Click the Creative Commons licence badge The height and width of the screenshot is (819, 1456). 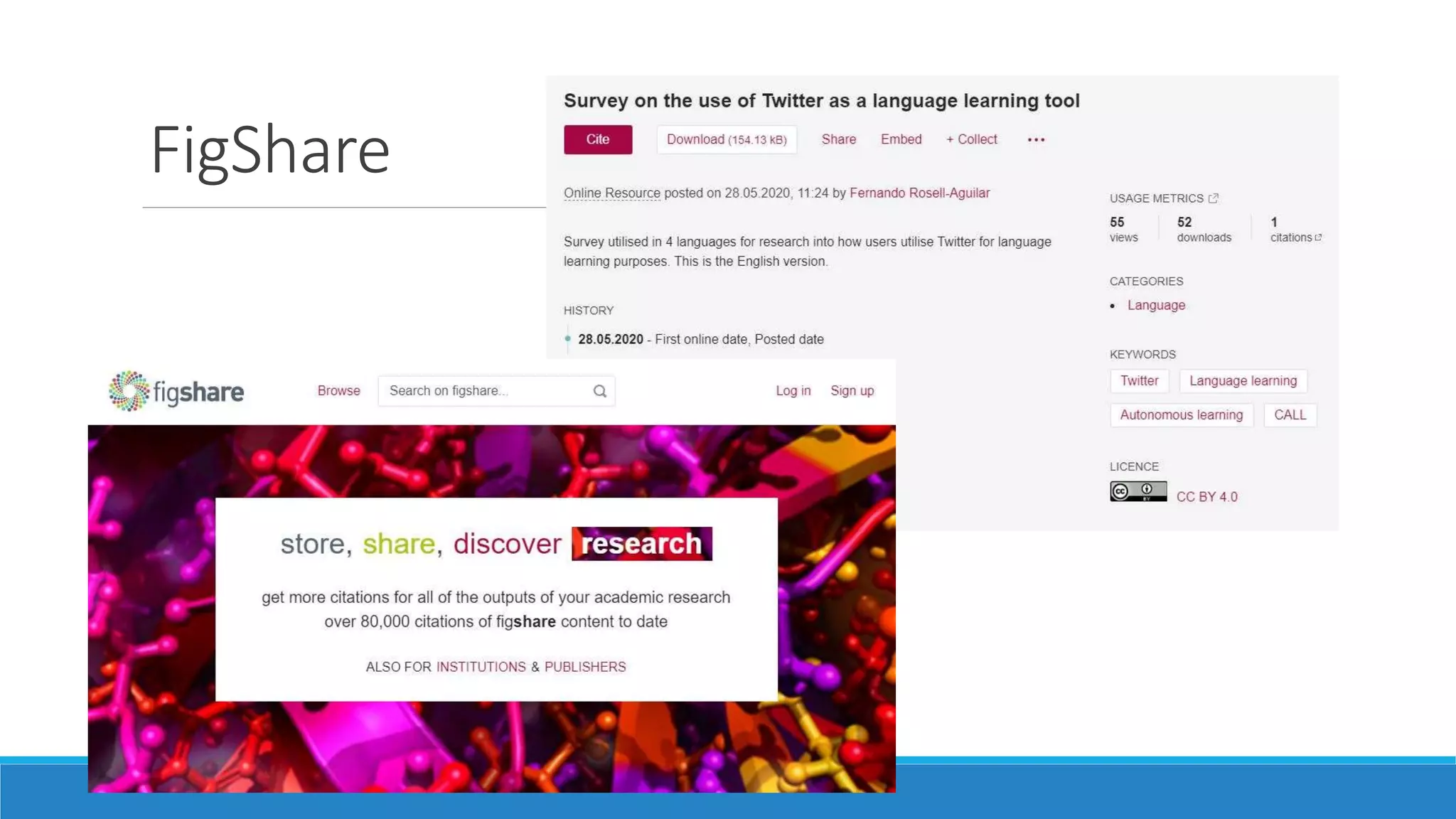(x=1138, y=491)
